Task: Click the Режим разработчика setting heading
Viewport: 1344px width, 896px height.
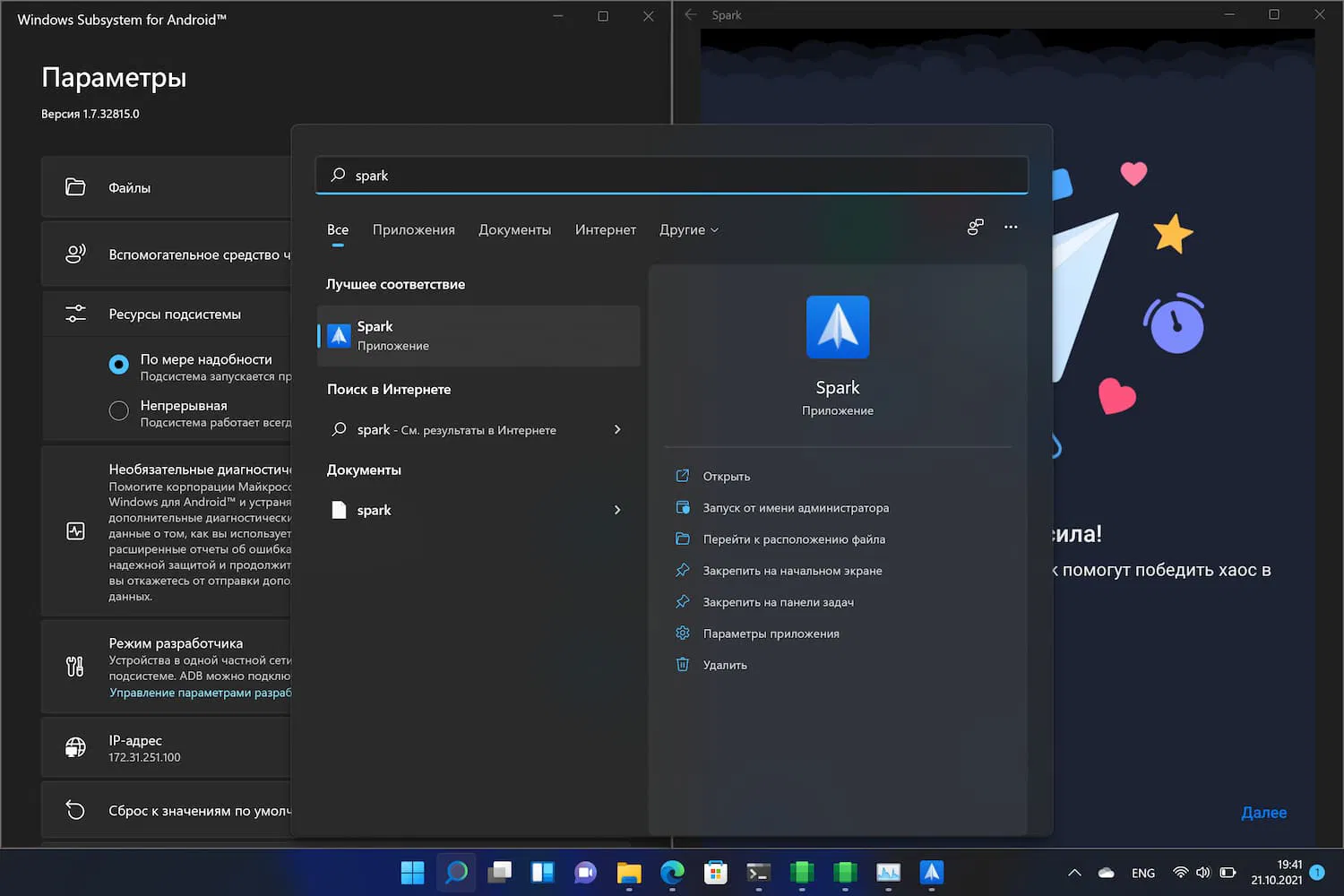Action: click(x=176, y=643)
